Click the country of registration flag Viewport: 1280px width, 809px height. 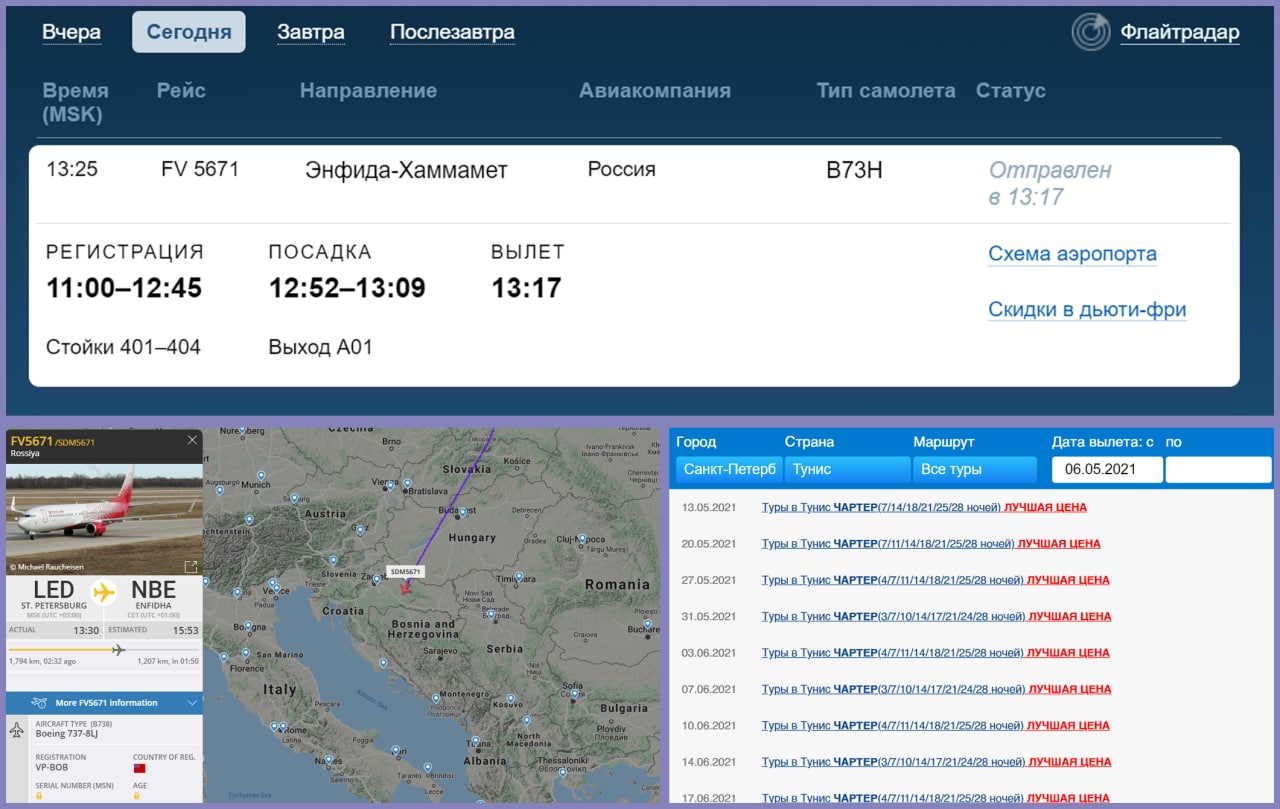139,770
